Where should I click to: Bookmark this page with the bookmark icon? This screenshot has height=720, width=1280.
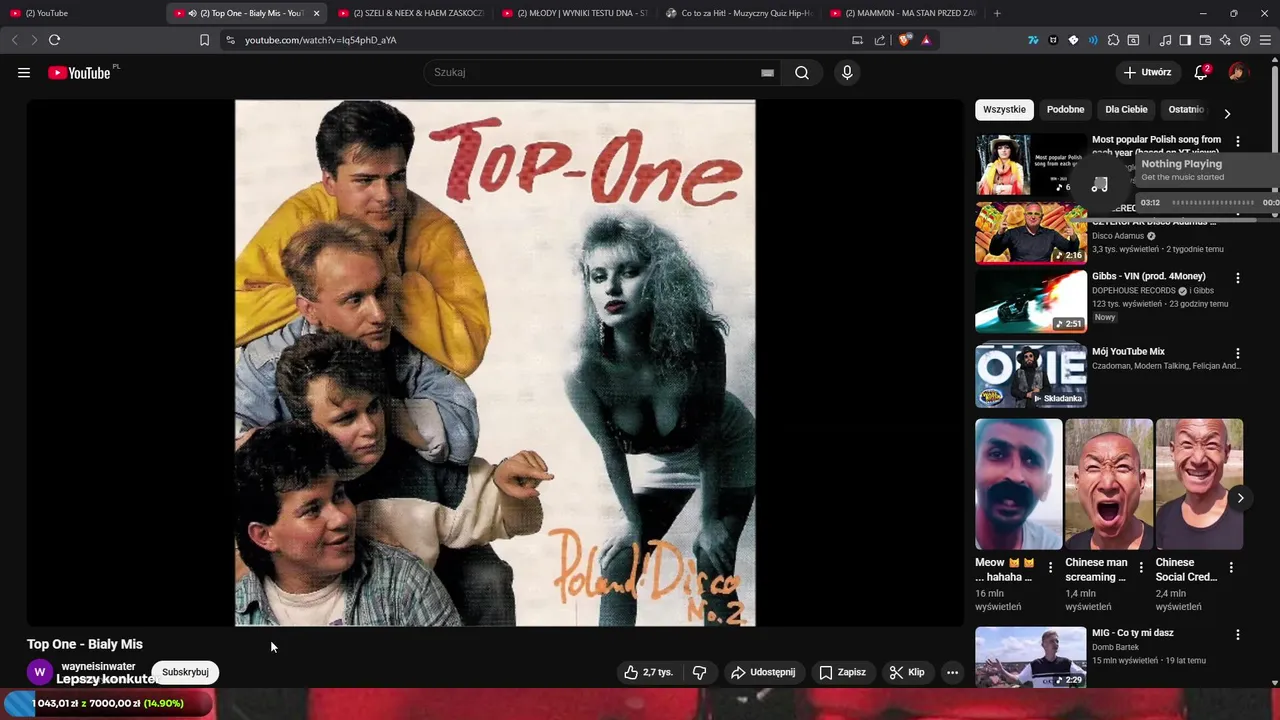point(204,40)
